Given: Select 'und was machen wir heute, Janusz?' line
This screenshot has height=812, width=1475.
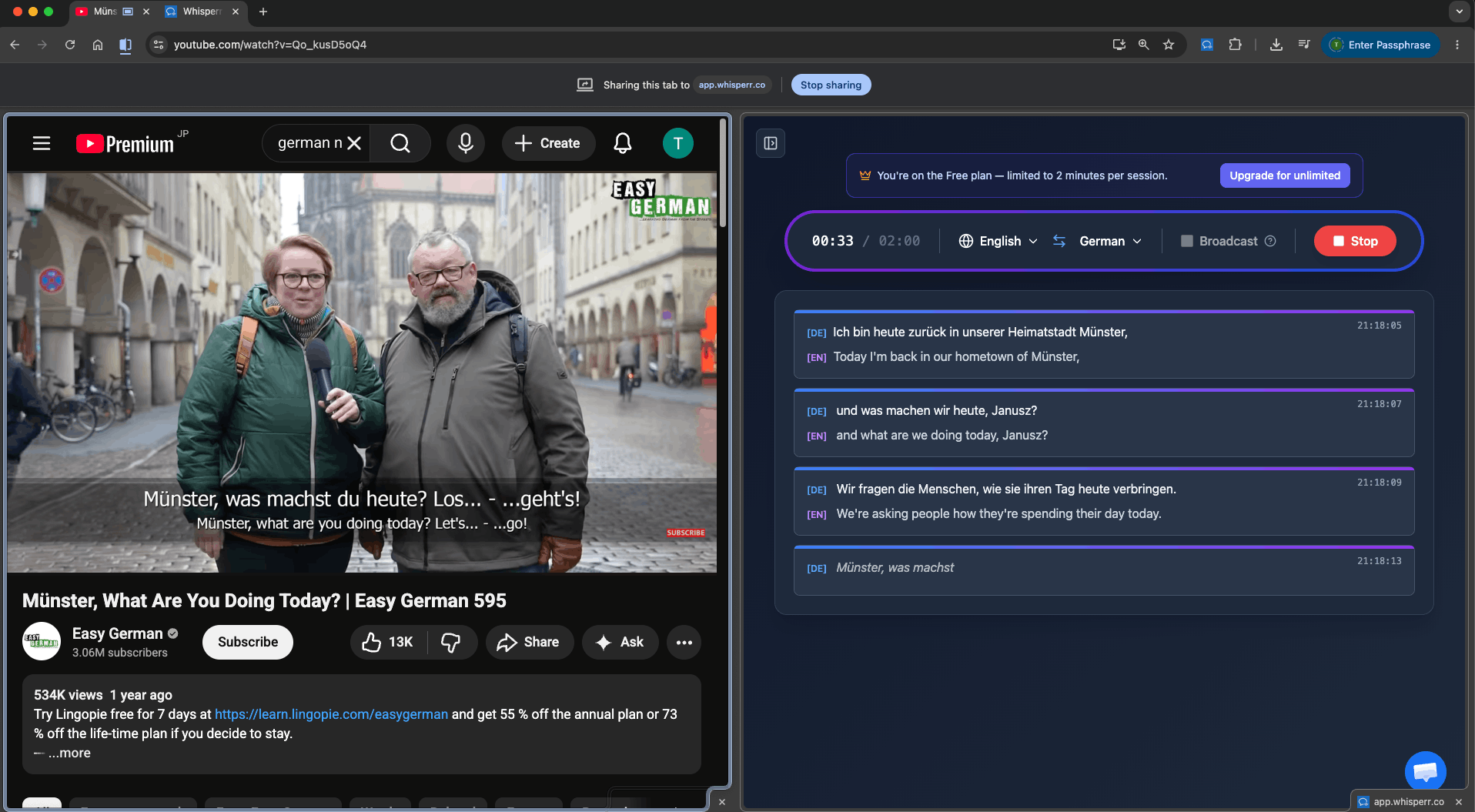Looking at the screenshot, I should (x=1104, y=423).
